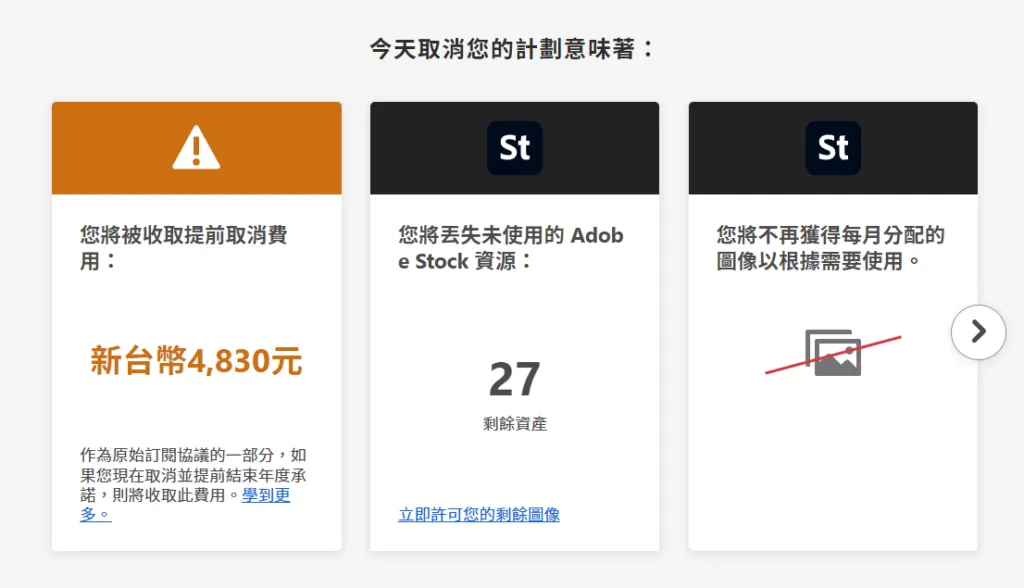Viewport: 1024px width, 588px height.
Task: Click the middle card's black header left of icon
Action: coord(420,148)
